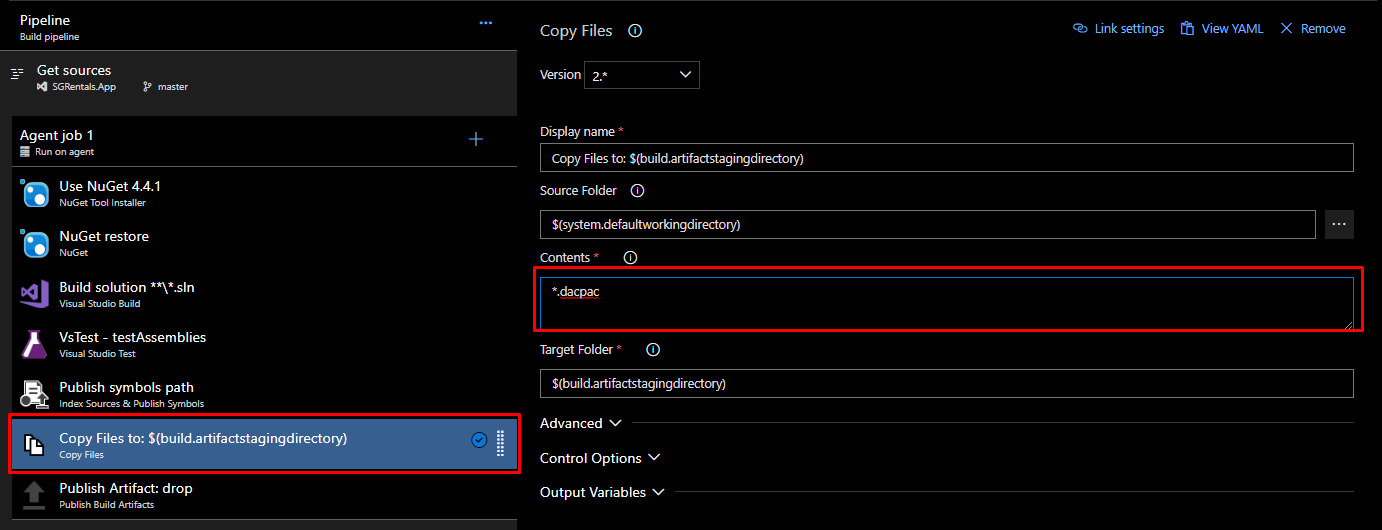Screen dimensions: 1382x530
Task: Add a task to Agent job 1
Action: pyautogui.click(x=476, y=139)
